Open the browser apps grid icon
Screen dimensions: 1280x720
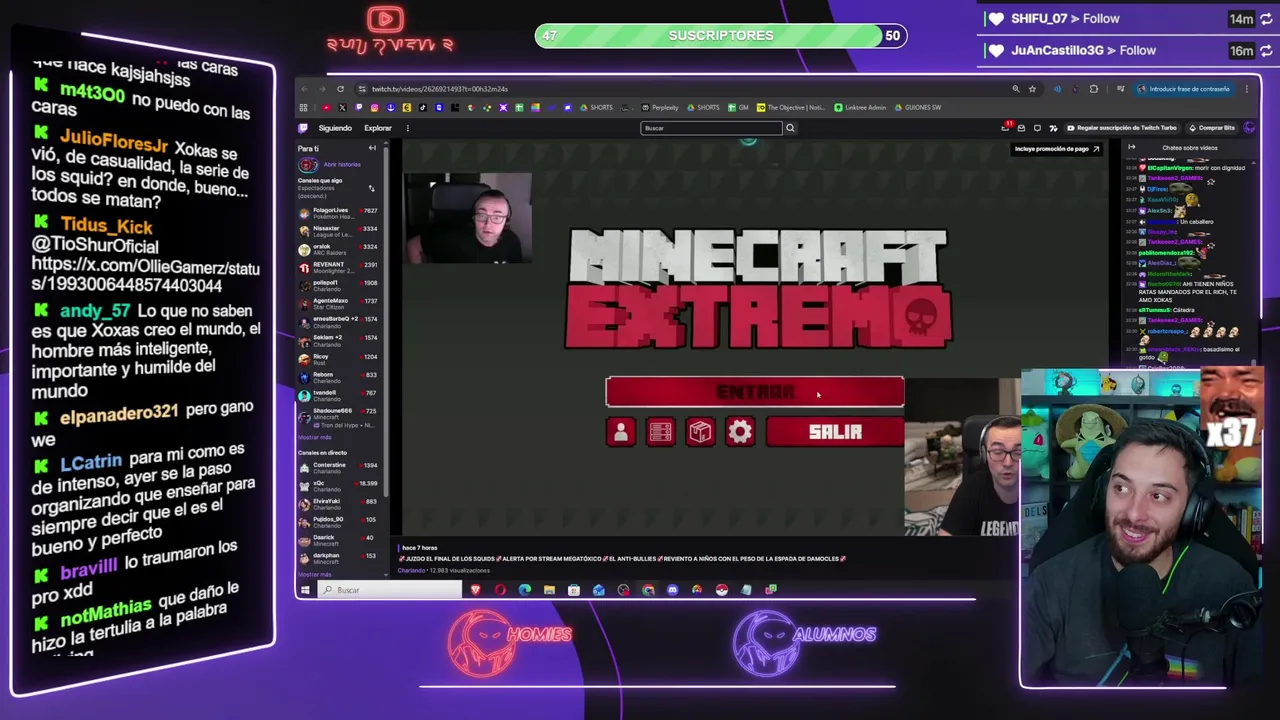point(304,107)
